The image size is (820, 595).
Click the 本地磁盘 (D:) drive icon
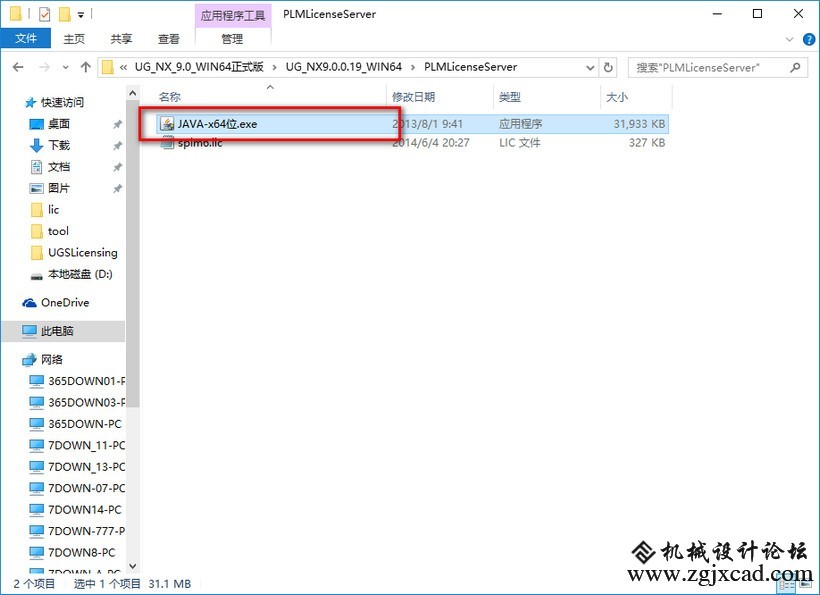36,276
